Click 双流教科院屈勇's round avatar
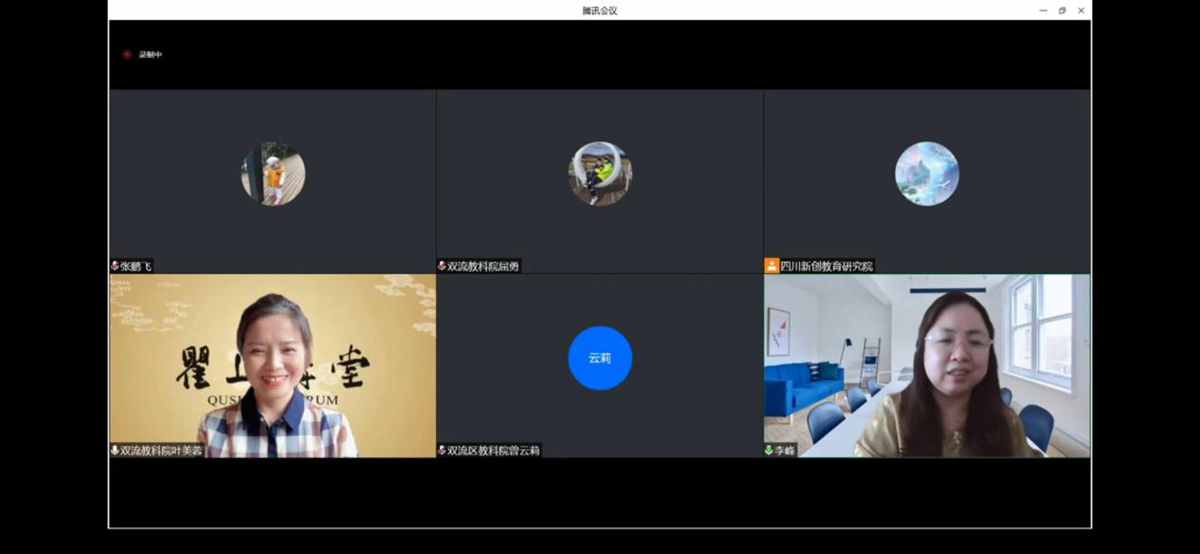This screenshot has height=554, width=1200. tap(600, 173)
